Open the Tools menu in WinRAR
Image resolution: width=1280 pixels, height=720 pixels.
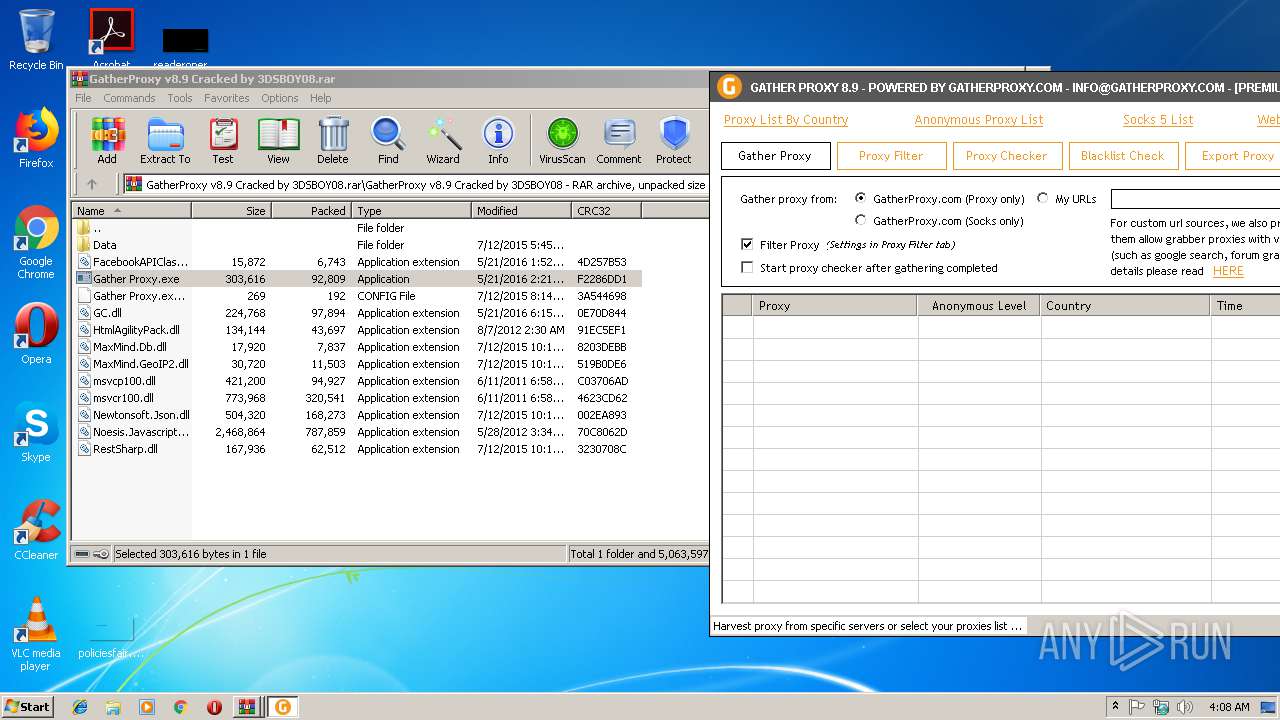(180, 98)
